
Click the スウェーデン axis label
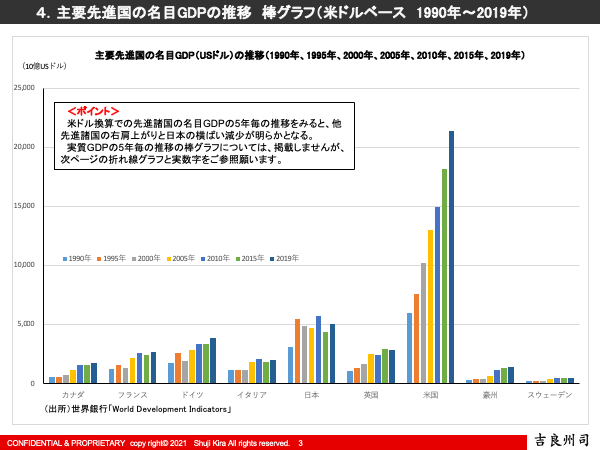550,395
